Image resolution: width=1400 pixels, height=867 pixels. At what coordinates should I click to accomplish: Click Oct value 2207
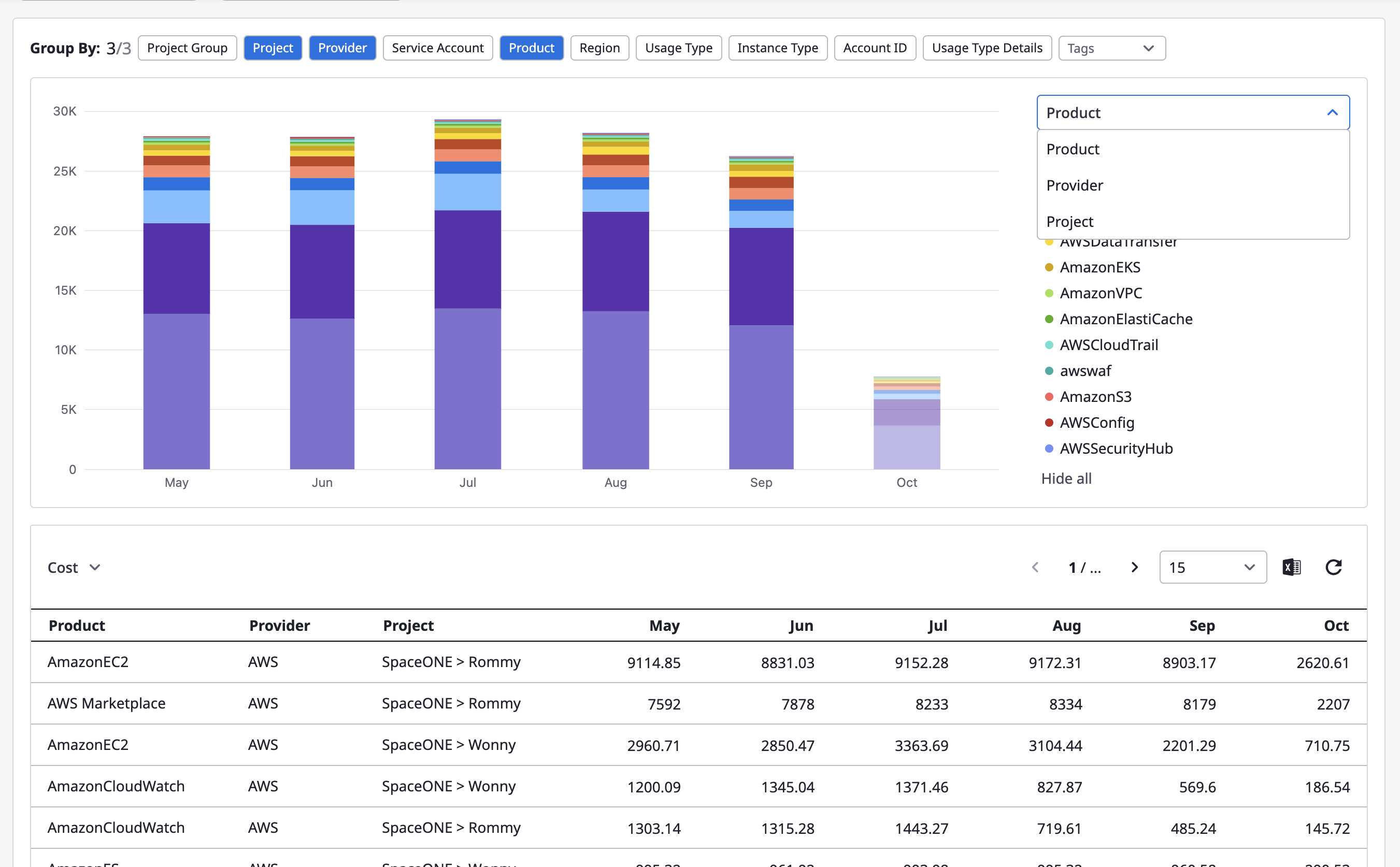[x=1333, y=703]
